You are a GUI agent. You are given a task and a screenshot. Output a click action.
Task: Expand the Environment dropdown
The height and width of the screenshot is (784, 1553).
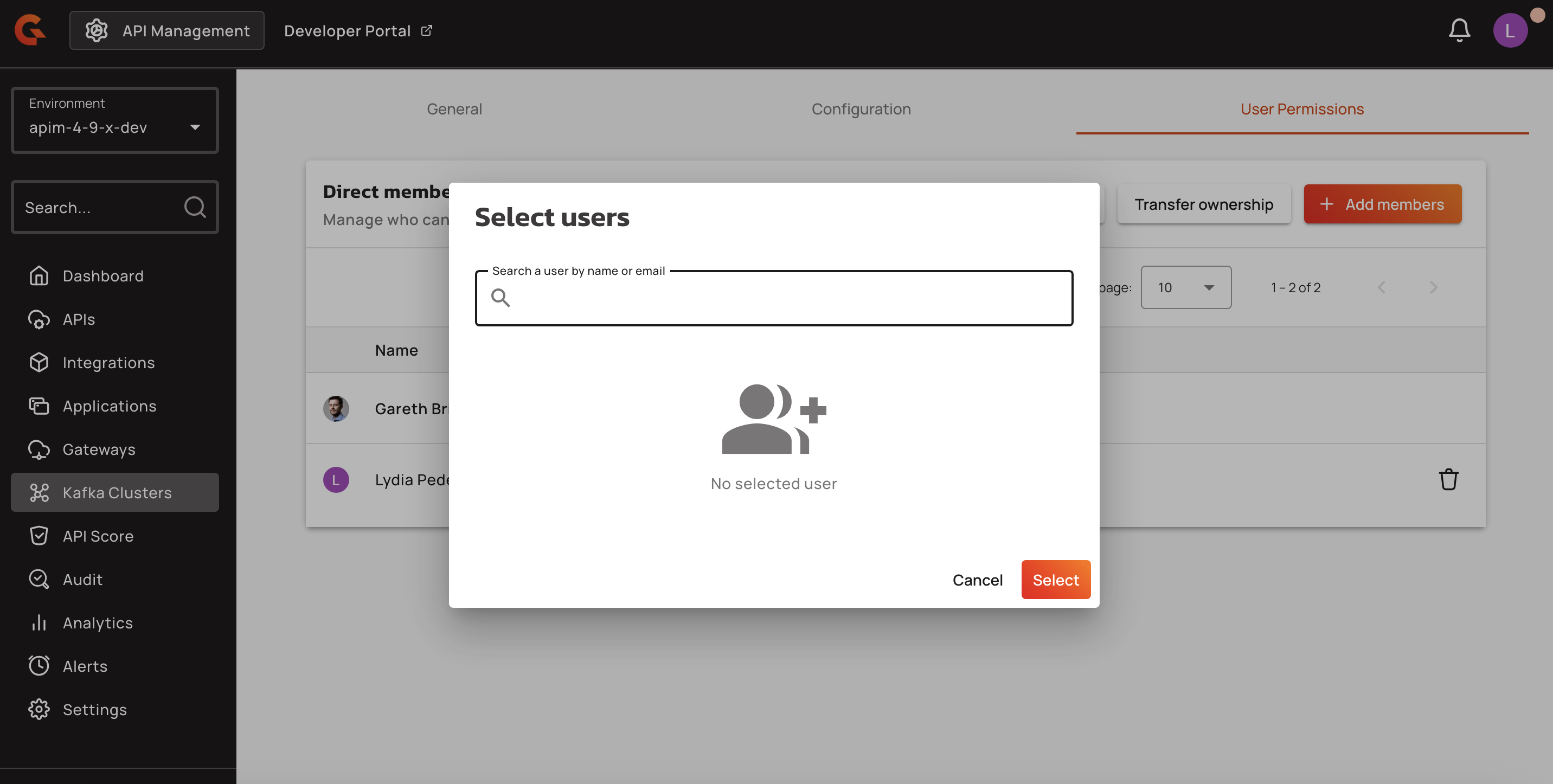tap(114, 120)
